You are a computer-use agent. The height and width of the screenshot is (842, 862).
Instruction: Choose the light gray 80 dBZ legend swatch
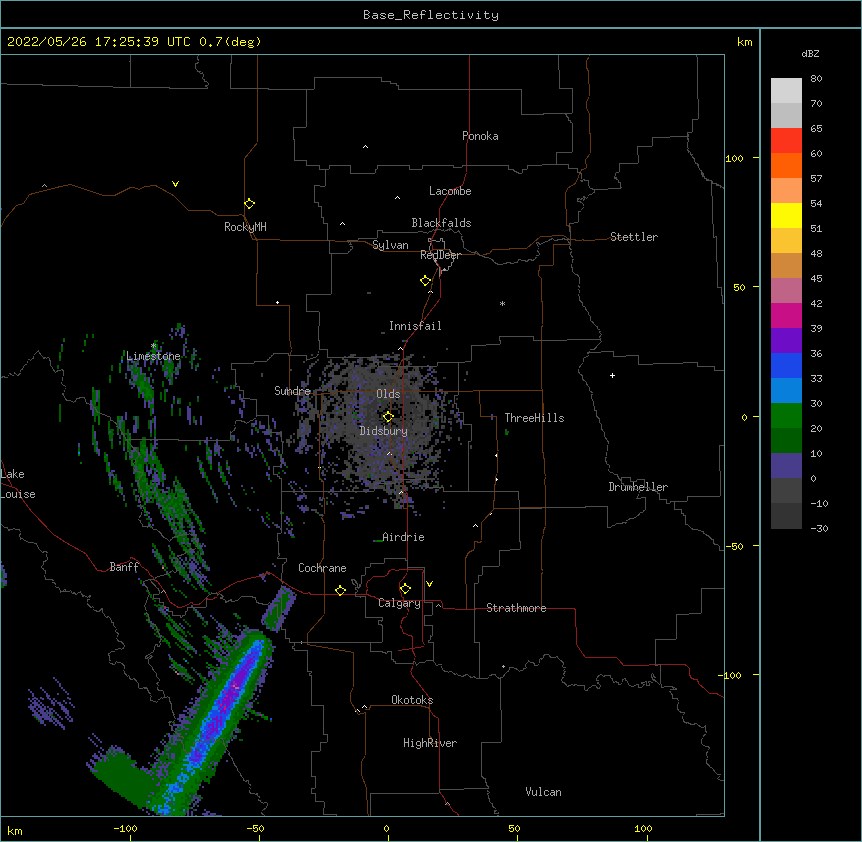(x=786, y=90)
